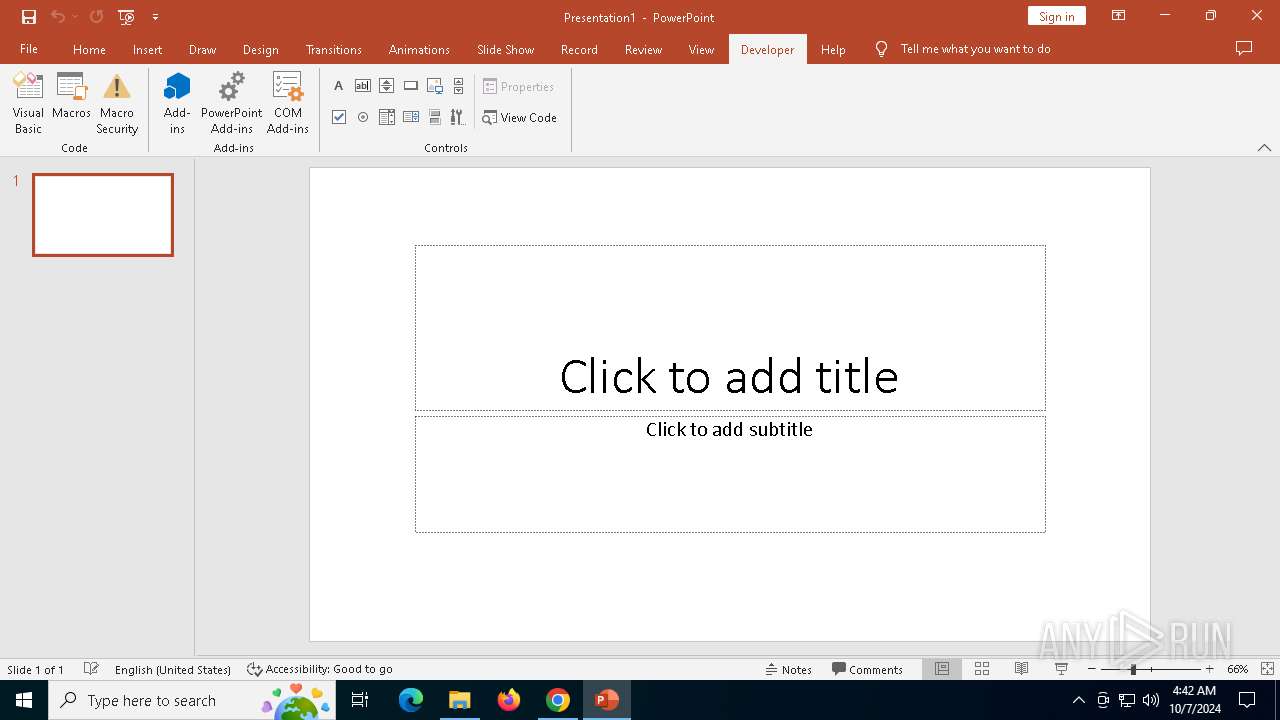Open the Slide Show tab

pos(505,49)
